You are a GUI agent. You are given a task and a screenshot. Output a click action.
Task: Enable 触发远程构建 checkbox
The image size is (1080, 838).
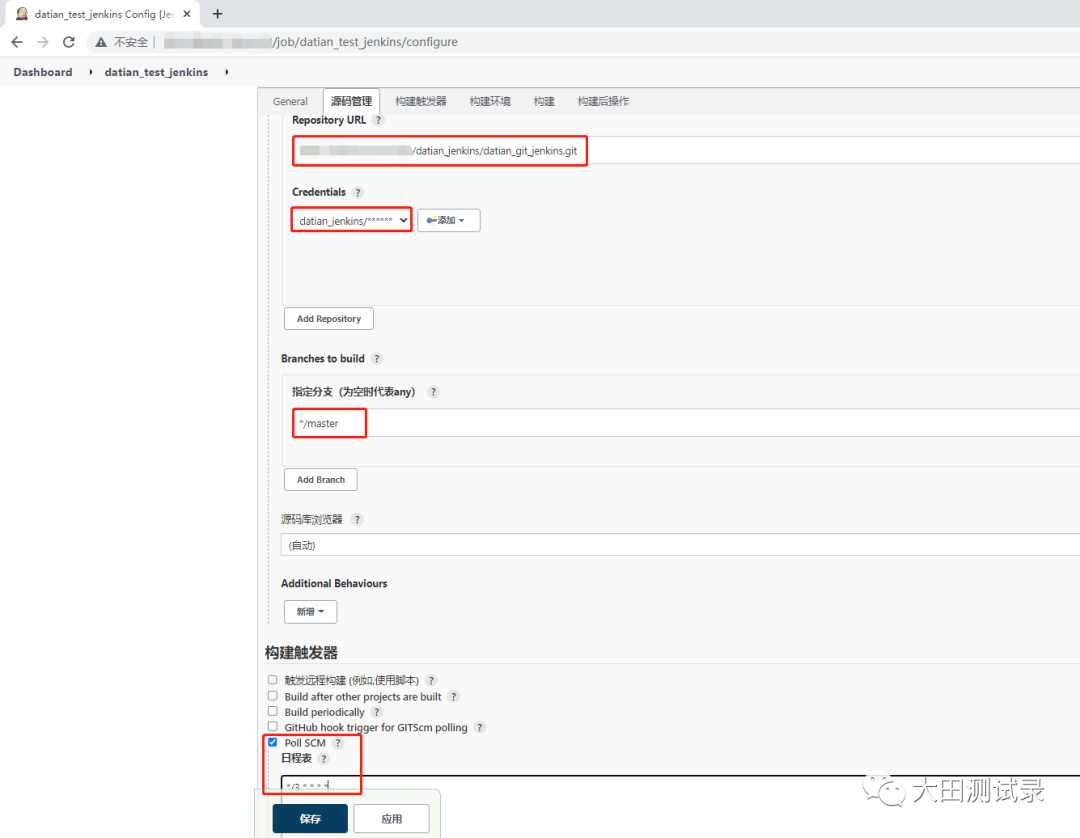point(273,680)
